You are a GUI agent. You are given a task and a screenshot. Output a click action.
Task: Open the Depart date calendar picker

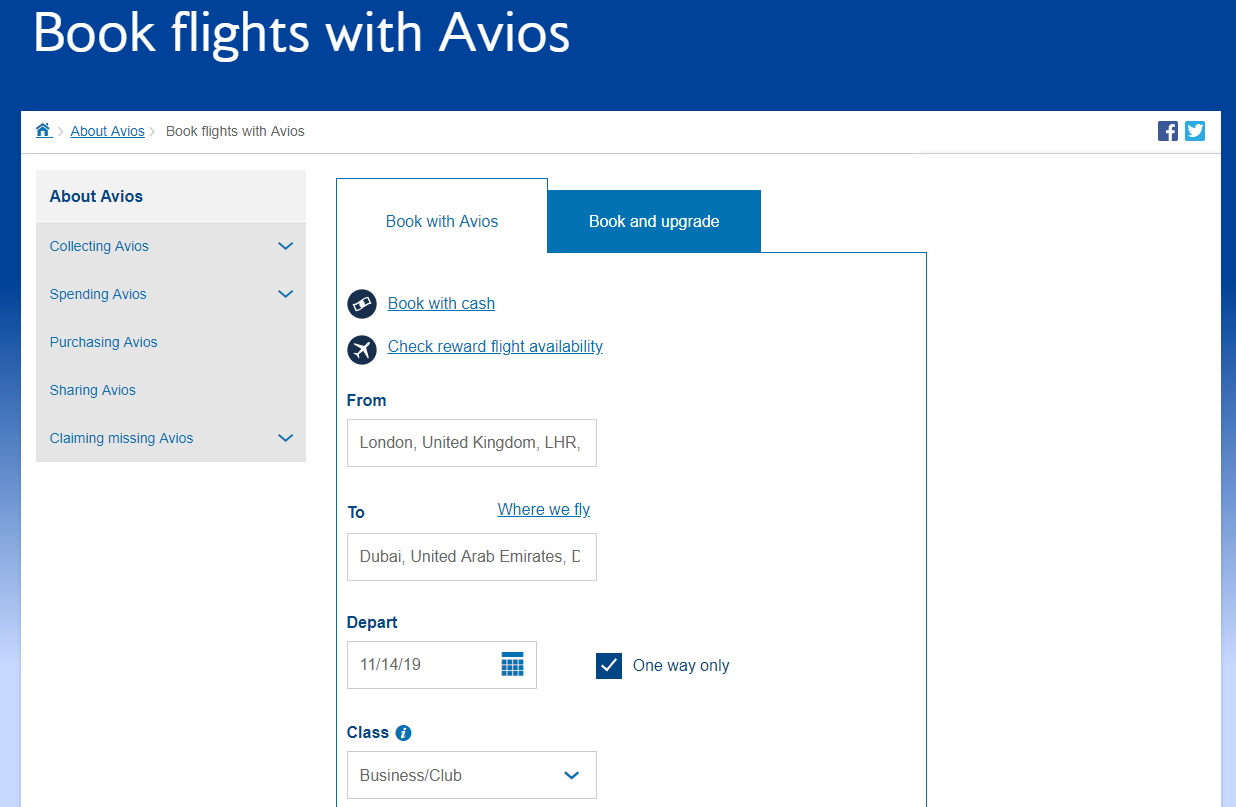[512, 664]
